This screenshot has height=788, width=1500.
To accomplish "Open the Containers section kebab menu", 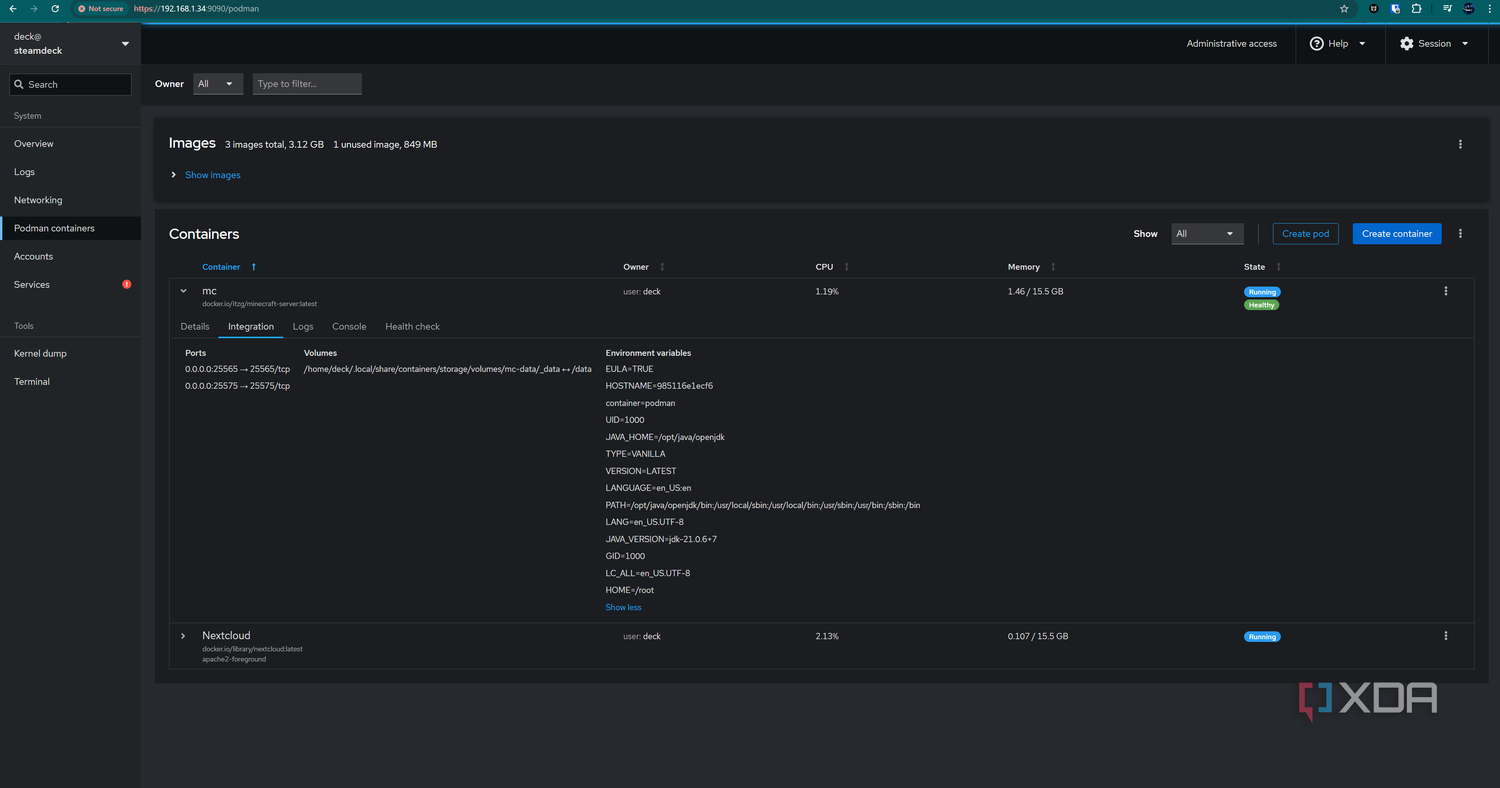I will coord(1460,234).
